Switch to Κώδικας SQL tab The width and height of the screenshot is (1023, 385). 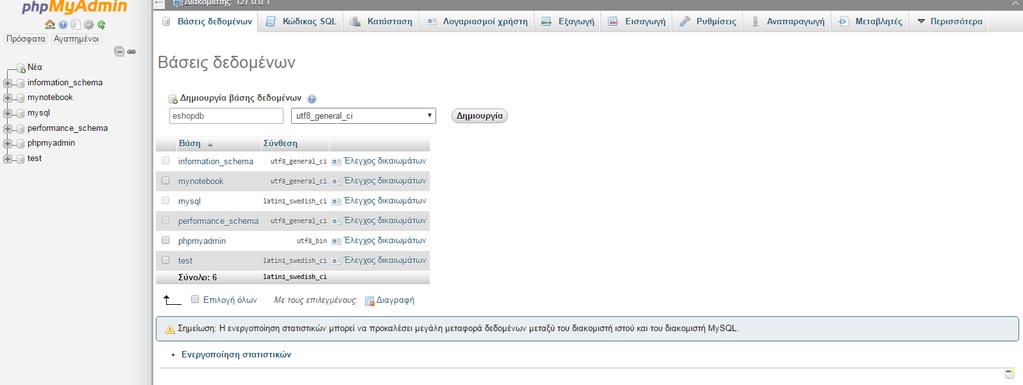(x=301, y=22)
